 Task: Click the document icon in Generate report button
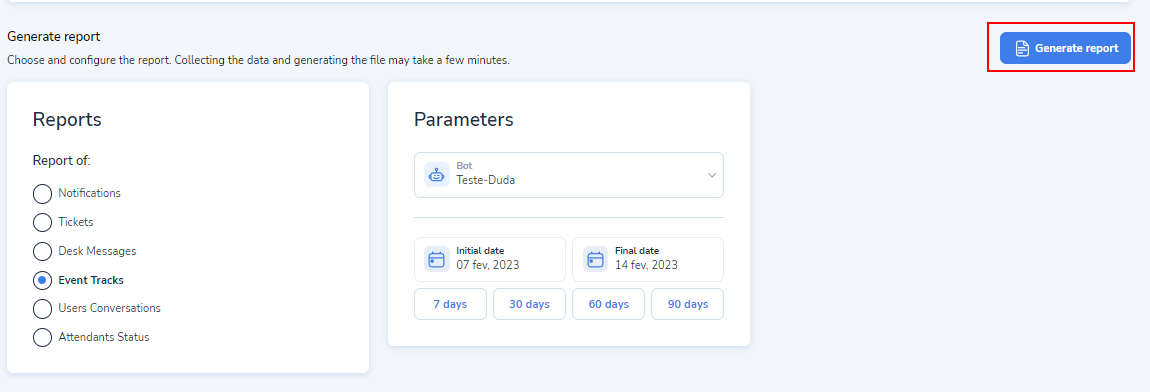coord(1022,48)
